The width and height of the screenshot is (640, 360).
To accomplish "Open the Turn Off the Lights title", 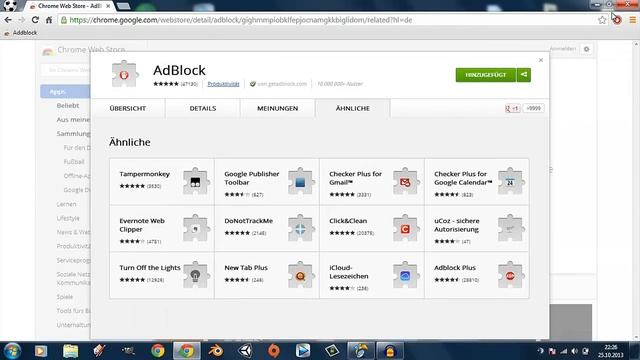I will (150, 268).
